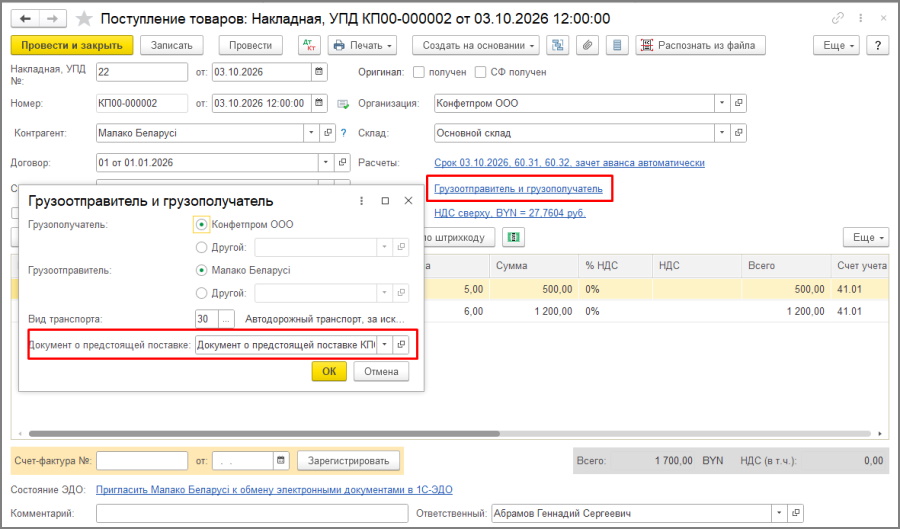Expand Контрагент dropdown arrow
Viewport: 900px width, 529px height.
pyautogui.click(x=311, y=133)
